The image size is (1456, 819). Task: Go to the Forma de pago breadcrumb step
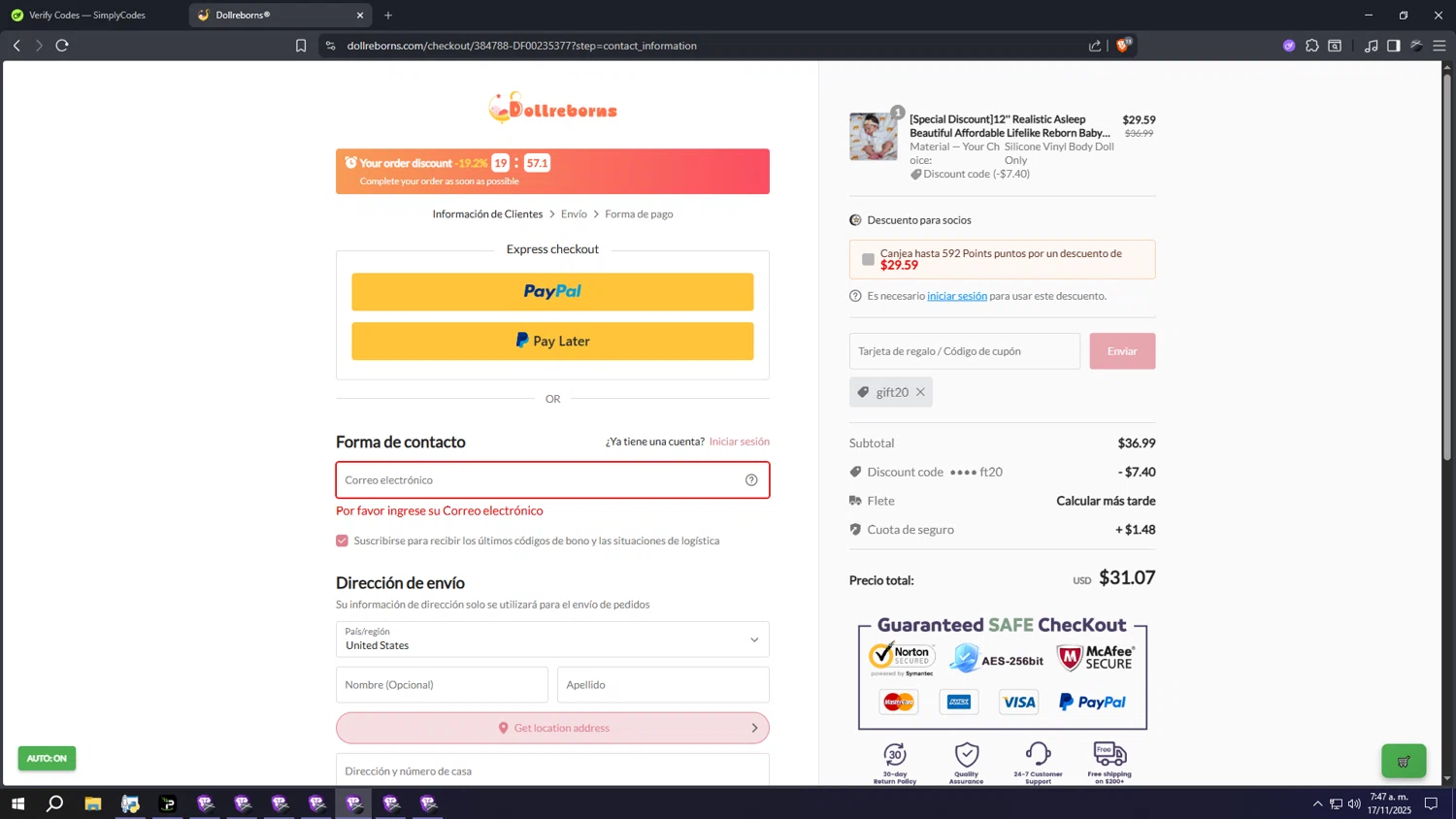click(x=639, y=214)
